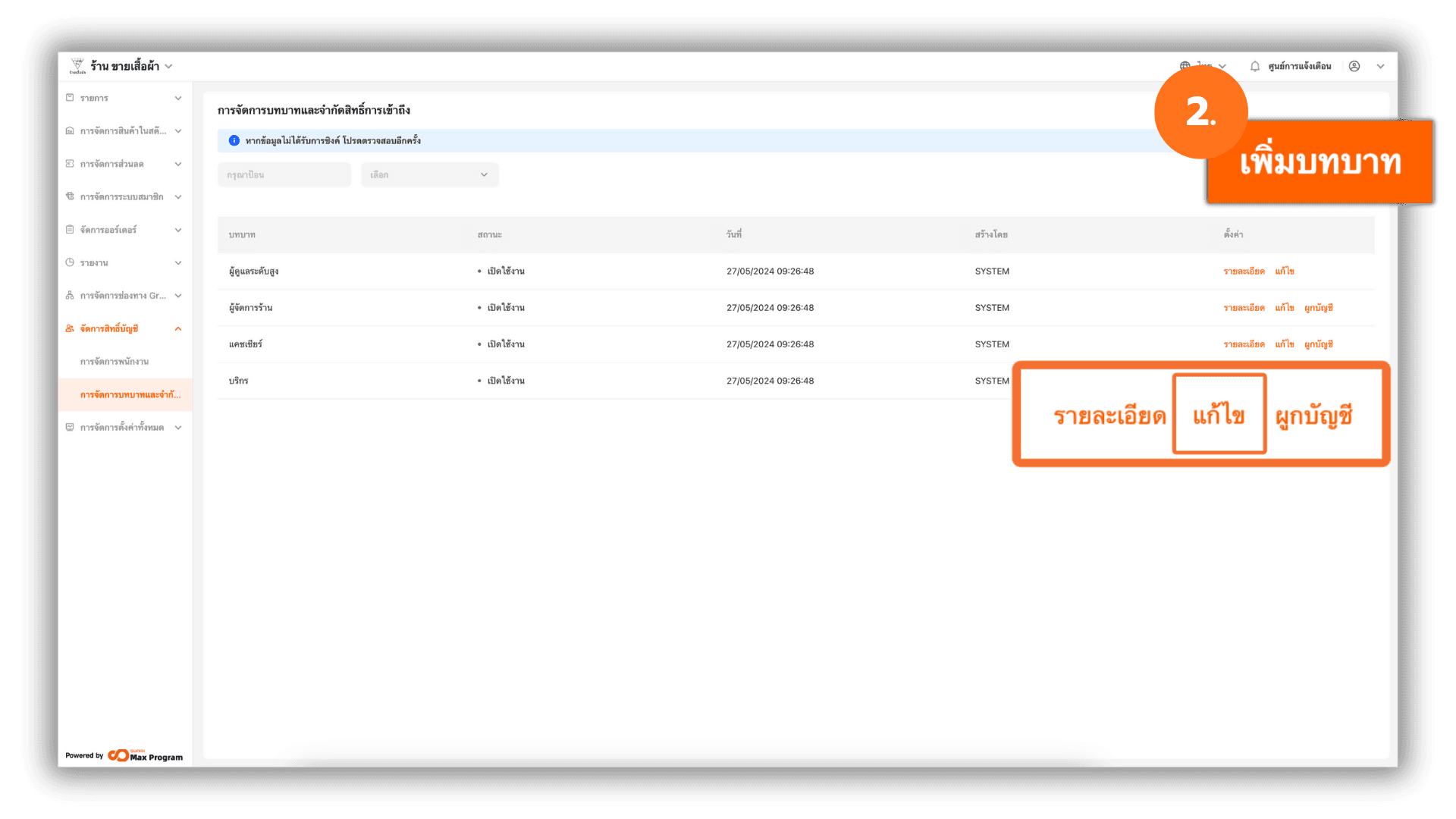
Task: Click the จัดการสิทธิ์บัญชี people icon
Action: tap(70, 328)
